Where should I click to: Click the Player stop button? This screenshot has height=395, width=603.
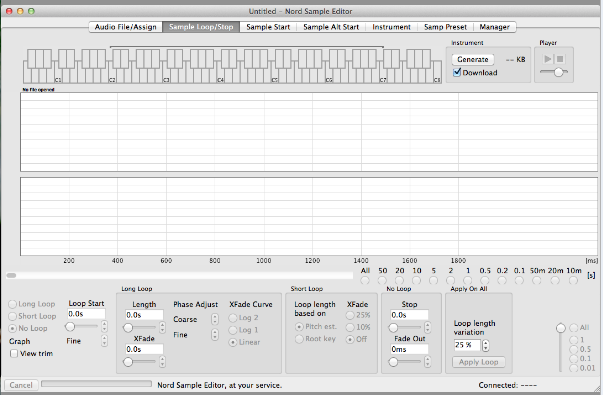pos(560,59)
